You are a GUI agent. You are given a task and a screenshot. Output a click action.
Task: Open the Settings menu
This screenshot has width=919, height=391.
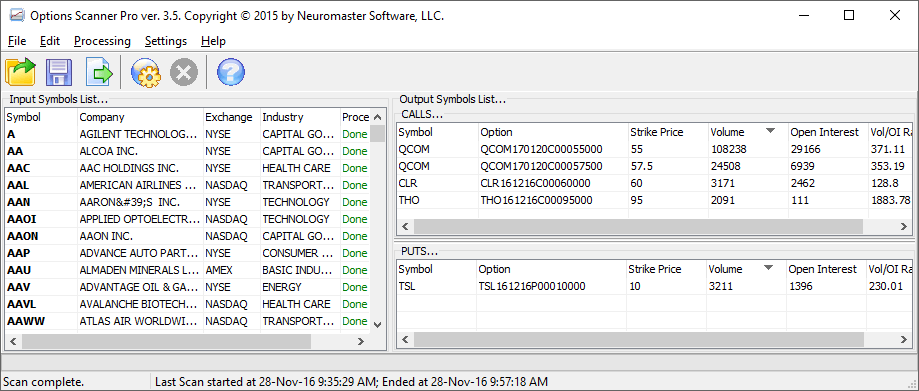pos(166,41)
